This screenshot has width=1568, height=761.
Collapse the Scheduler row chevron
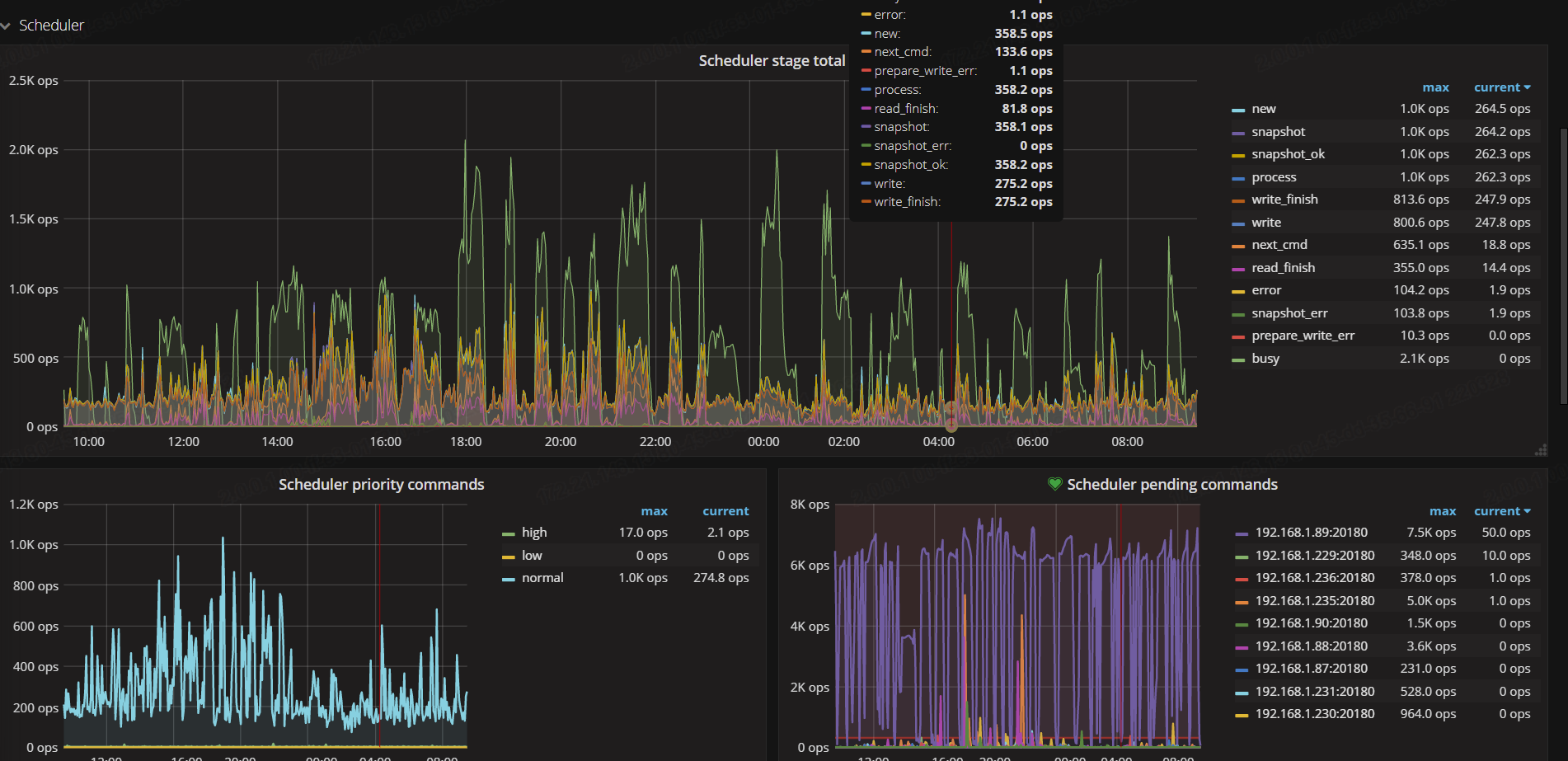(7, 26)
